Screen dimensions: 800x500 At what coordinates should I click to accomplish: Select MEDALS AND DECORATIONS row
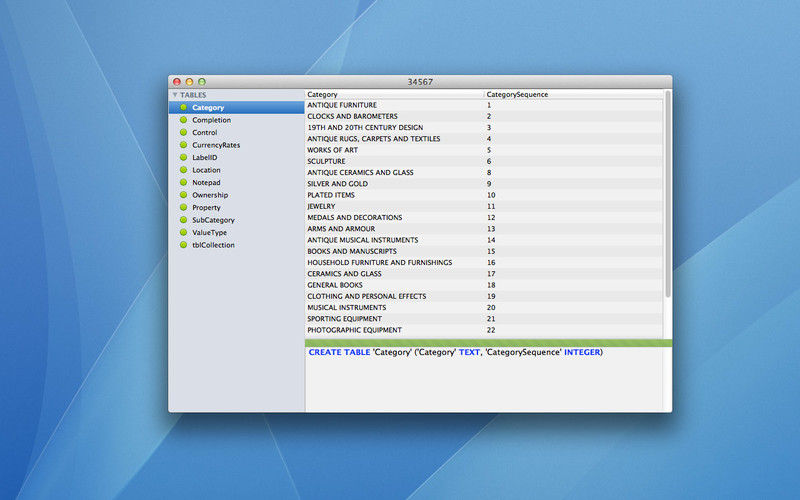[484, 217]
